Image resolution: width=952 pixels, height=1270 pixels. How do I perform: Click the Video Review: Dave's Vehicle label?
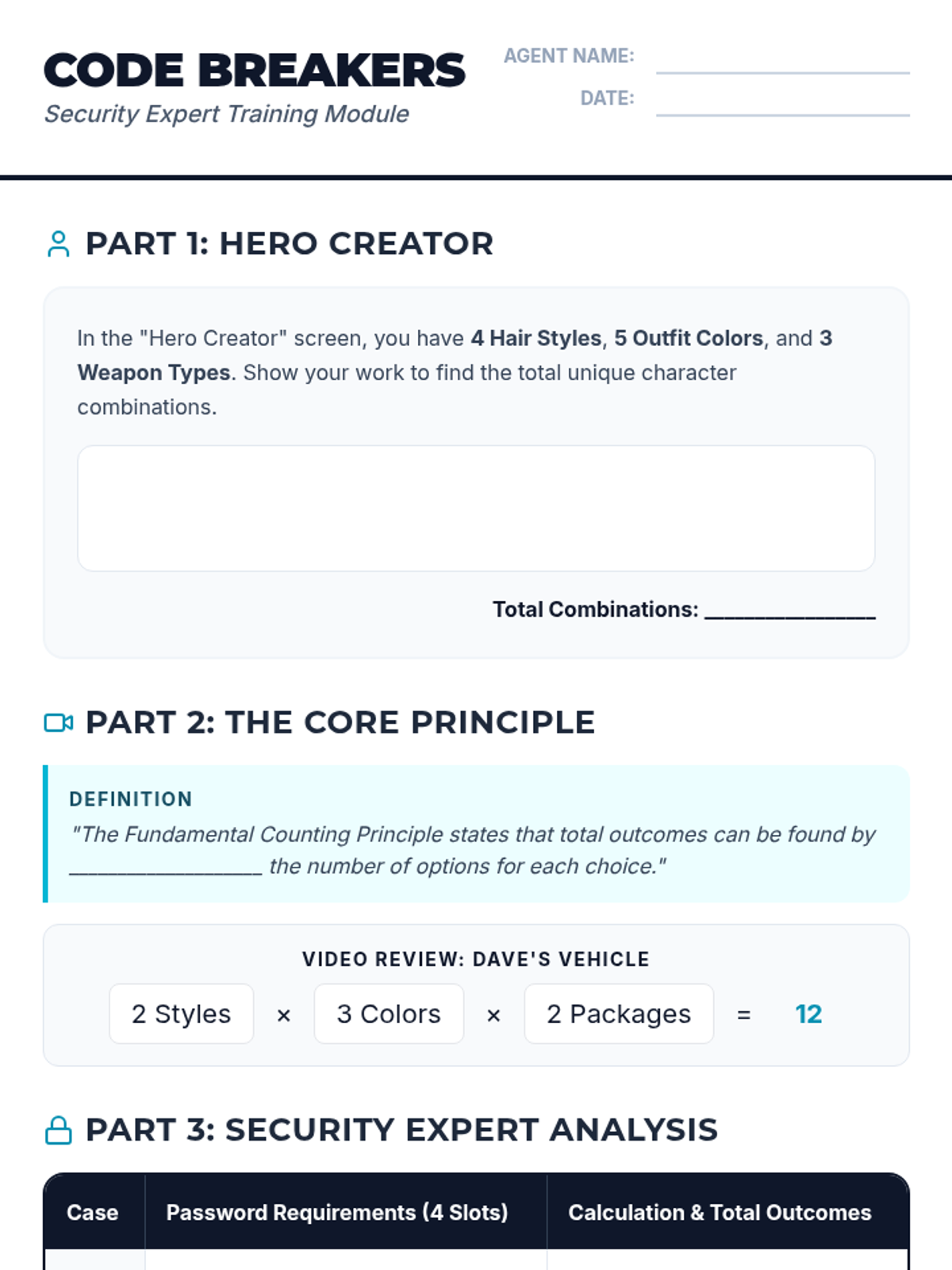tap(476, 959)
